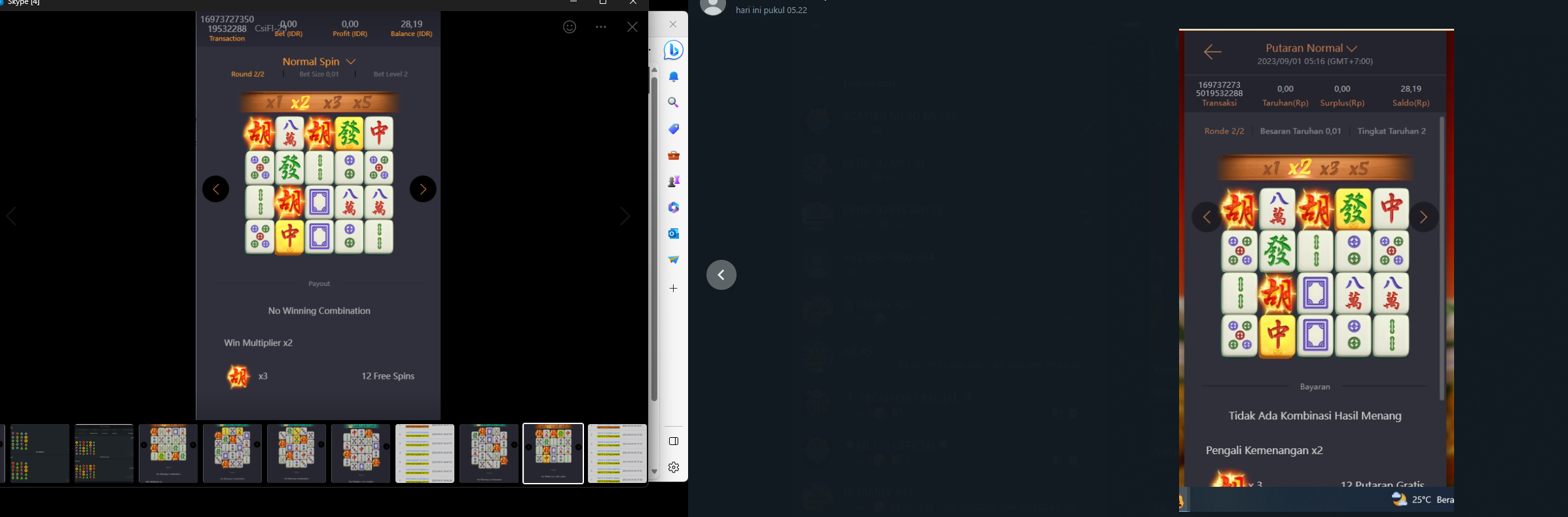Close the Skype image viewer with the X

click(x=632, y=27)
